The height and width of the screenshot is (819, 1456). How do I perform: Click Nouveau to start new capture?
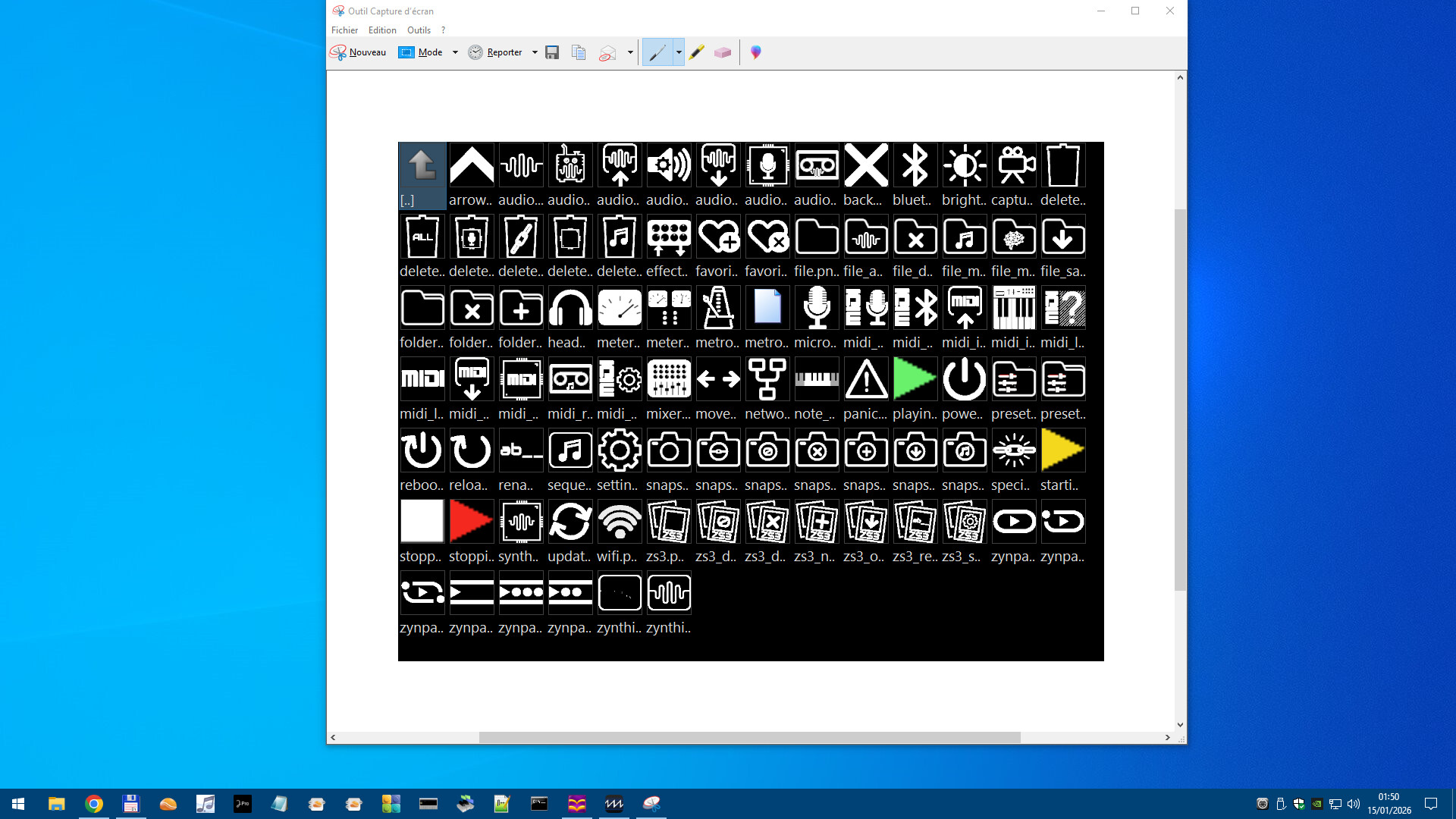point(358,52)
